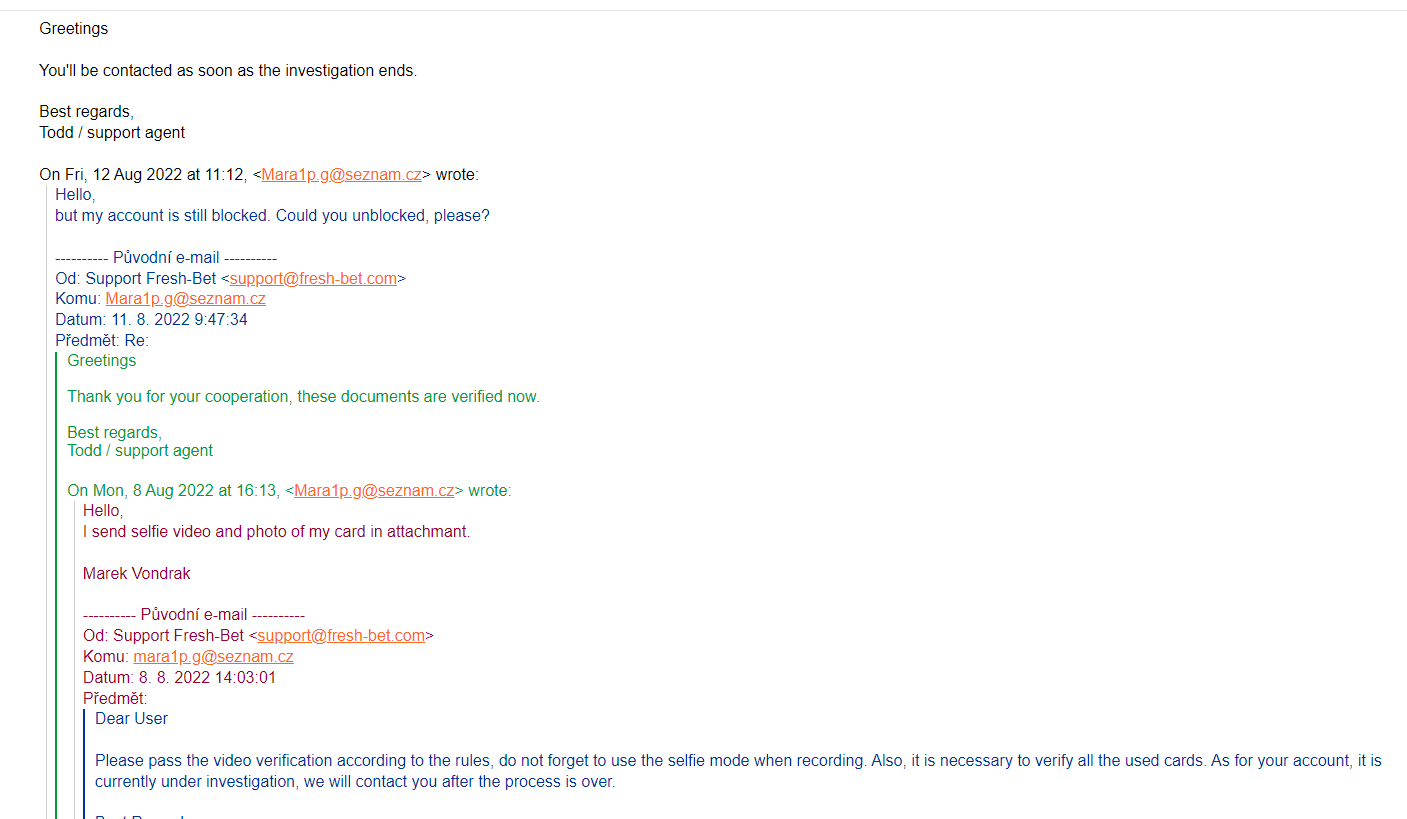
Task: Click the Datum: 11. 8. 2022 9:47:34 line
Action: pos(151,319)
